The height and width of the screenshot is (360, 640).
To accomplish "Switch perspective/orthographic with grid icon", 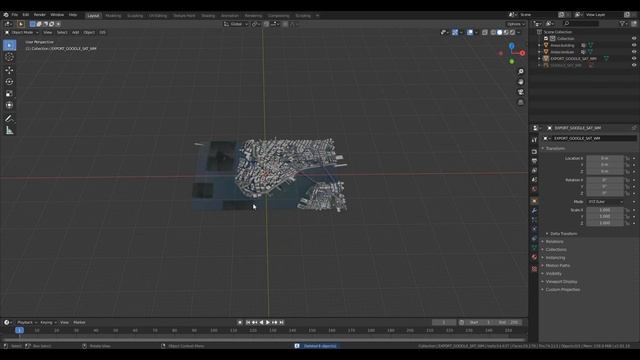I will [521, 102].
